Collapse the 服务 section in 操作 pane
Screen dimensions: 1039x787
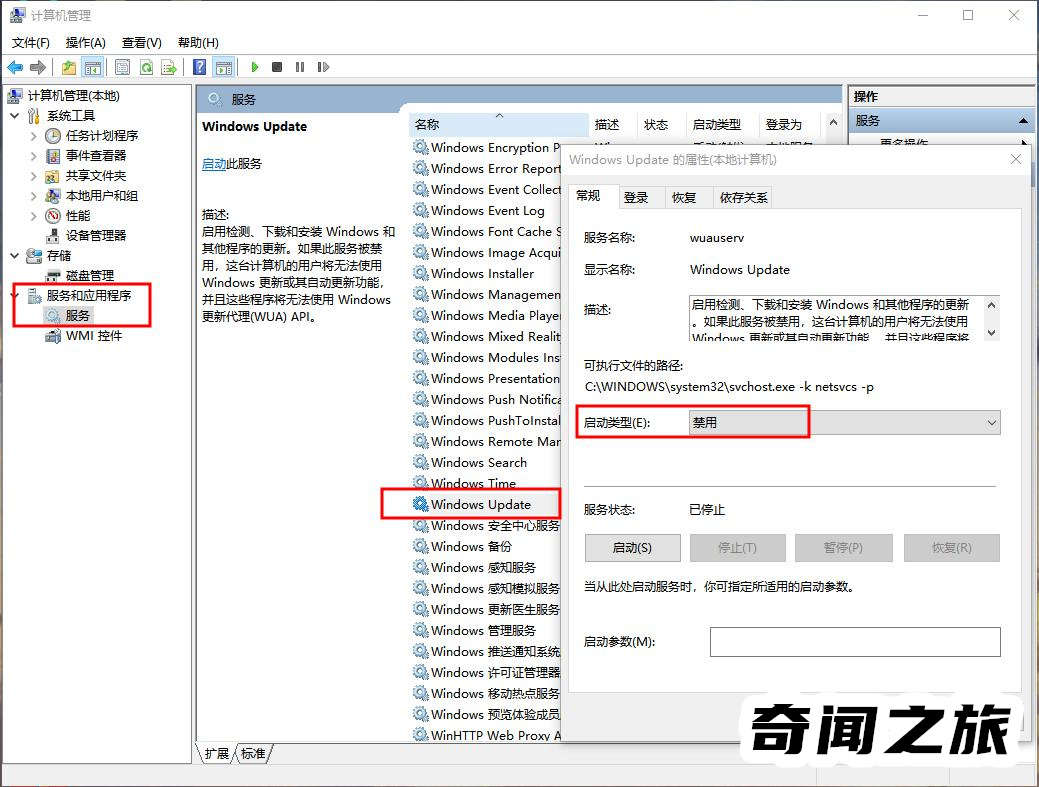click(1023, 121)
